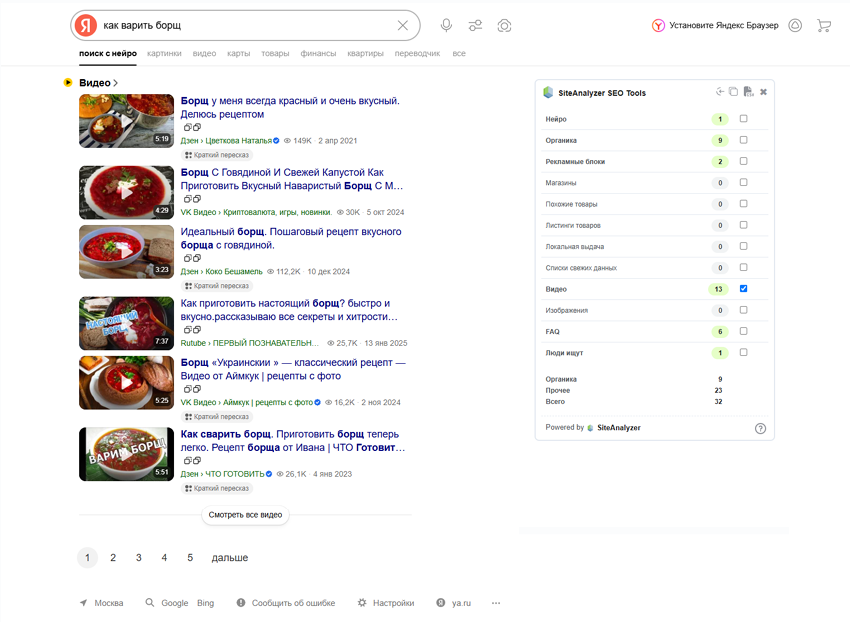
Task: Enable the Органика checkbox
Action: pyautogui.click(x=743, y=140)
